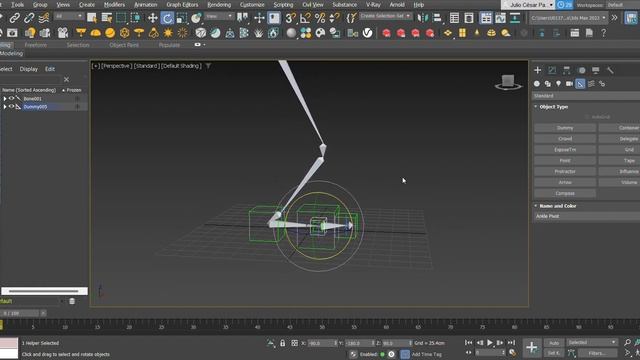Open the Motion tab in Command Panel
This screenshot has width=640, height=360.
[582, 70]
